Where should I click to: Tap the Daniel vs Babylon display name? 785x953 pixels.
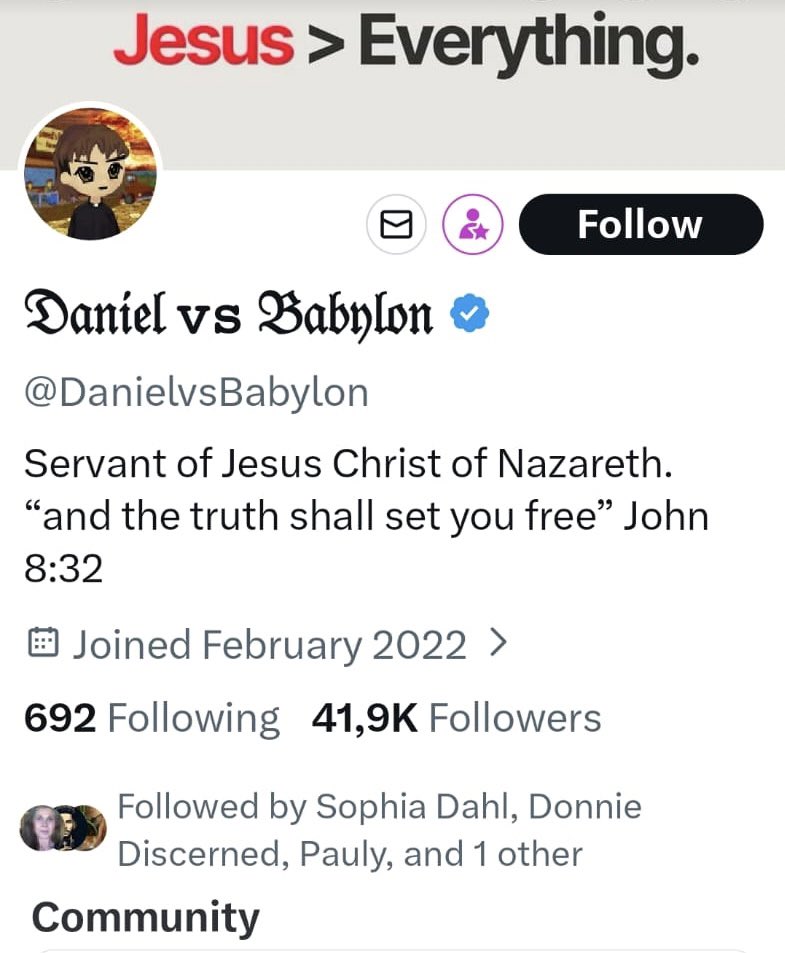tap(228, 314)
